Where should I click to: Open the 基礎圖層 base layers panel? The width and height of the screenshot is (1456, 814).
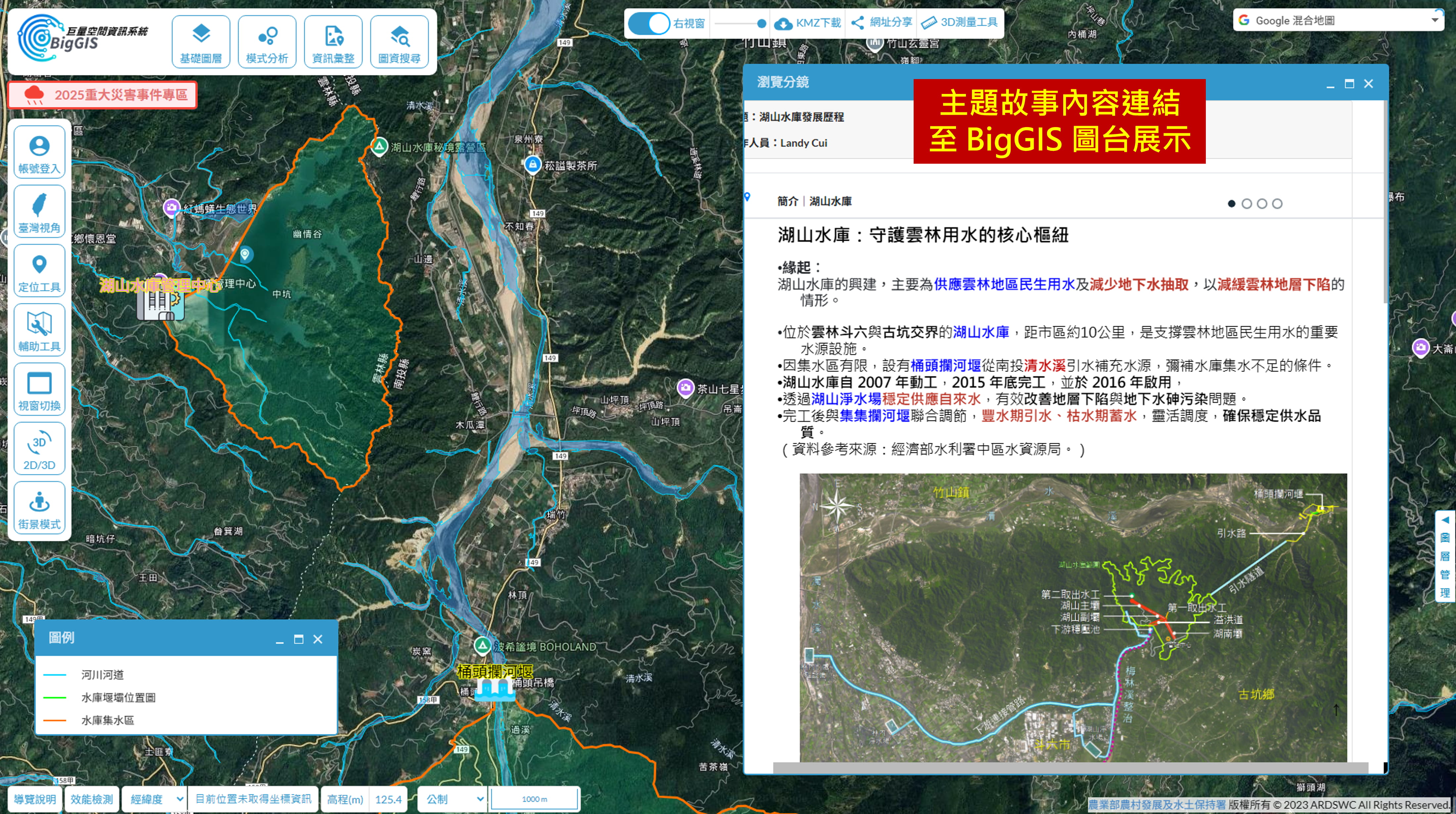click(201, 42)
